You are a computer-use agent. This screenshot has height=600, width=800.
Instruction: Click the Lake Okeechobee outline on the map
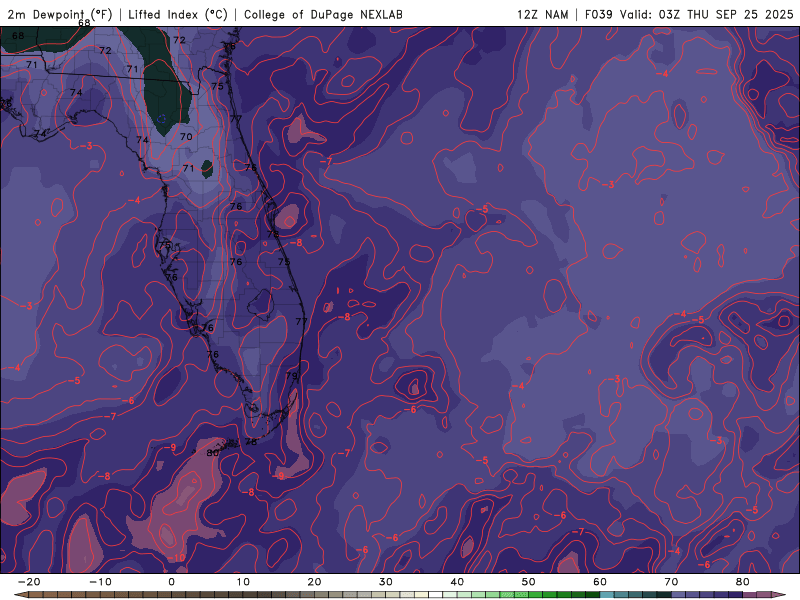point(262,305)
